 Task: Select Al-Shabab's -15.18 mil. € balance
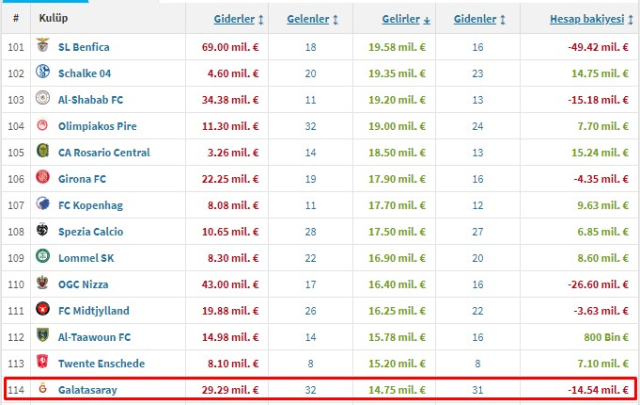598,100
